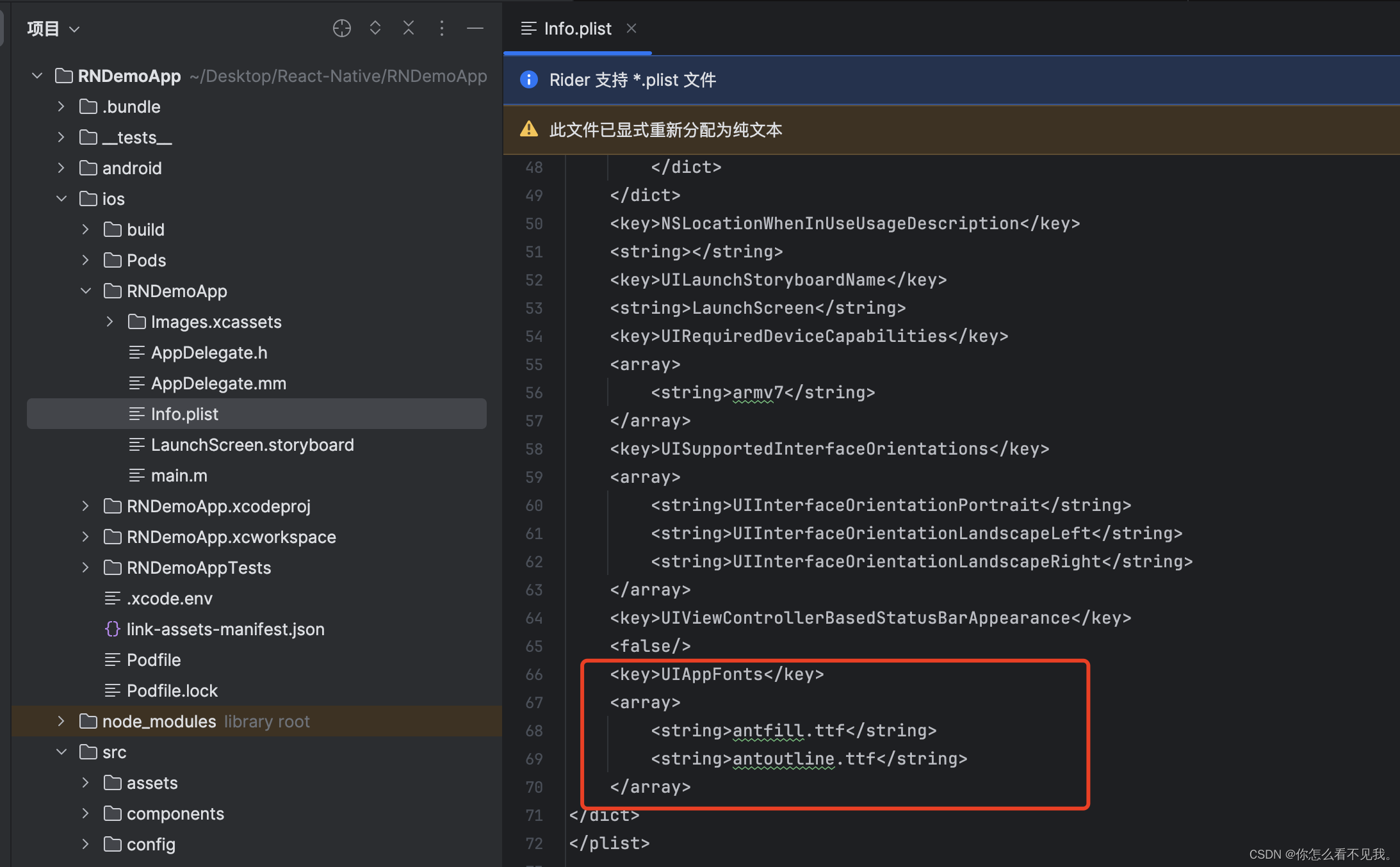Click the expand all tree icon
The width and height of the screenshot is (1400, 867).
pyautogui.click(x=375, y=28)
